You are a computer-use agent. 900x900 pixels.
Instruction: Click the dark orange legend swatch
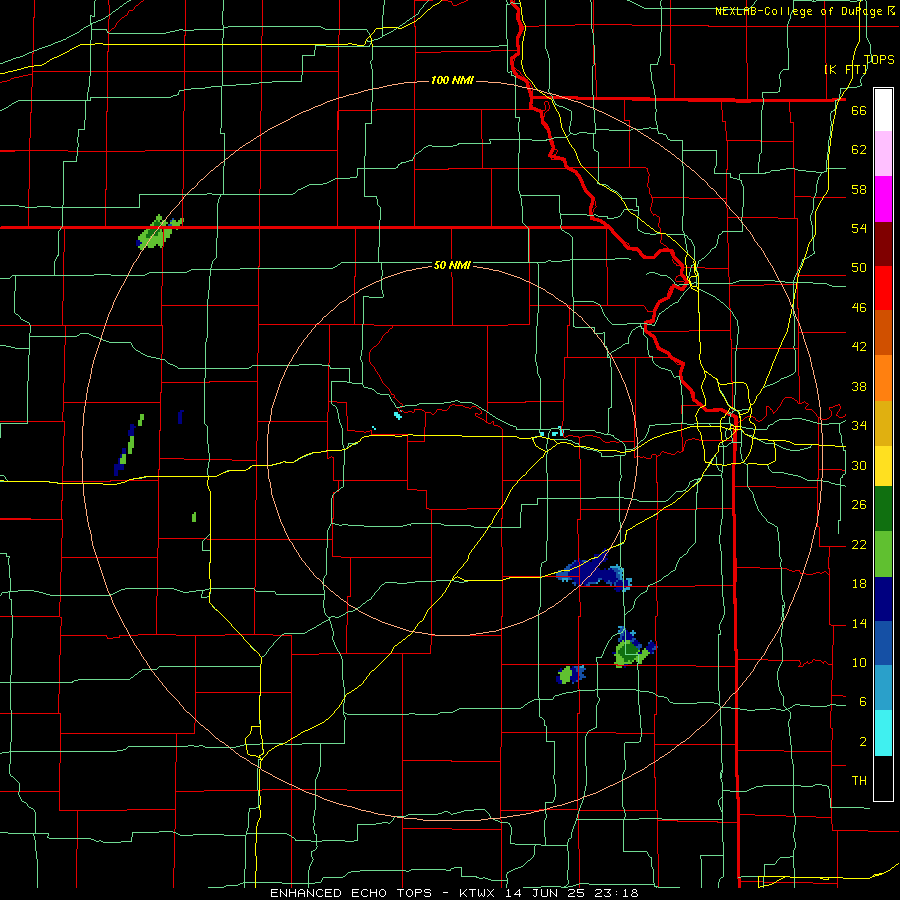883,332
